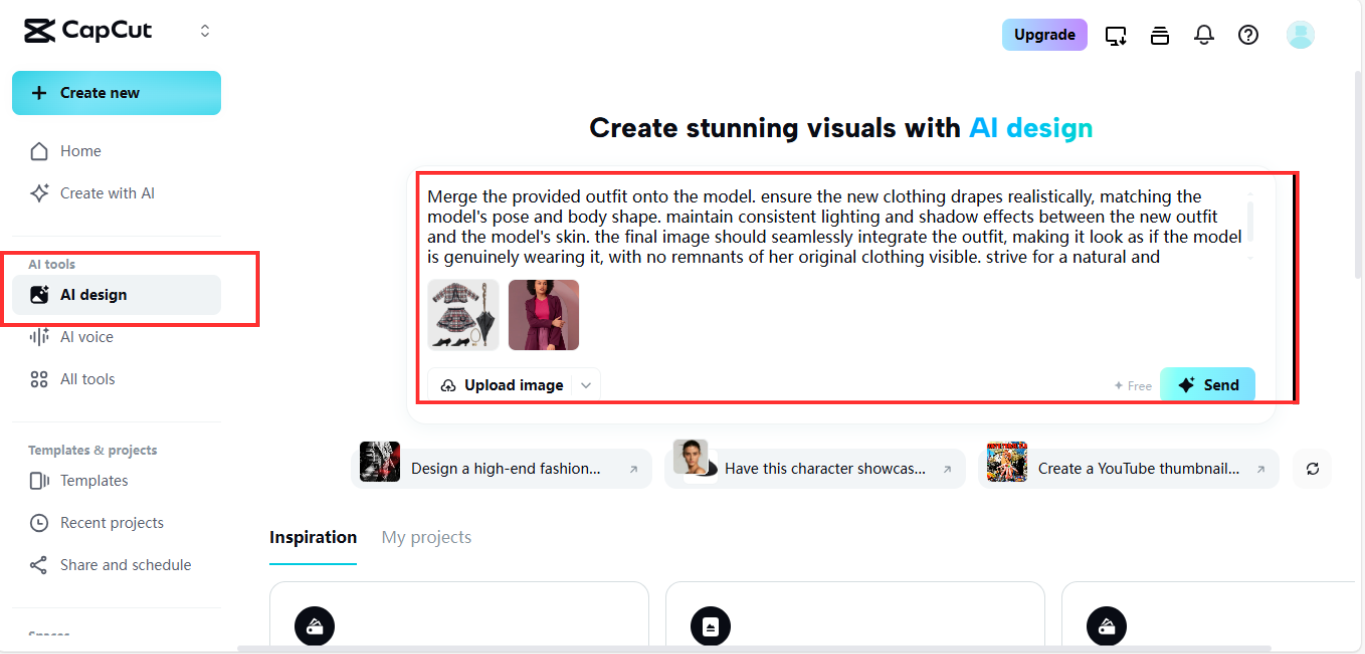The image size is (1365, 654).
Task: Open the All tools section
Action: 88,378
